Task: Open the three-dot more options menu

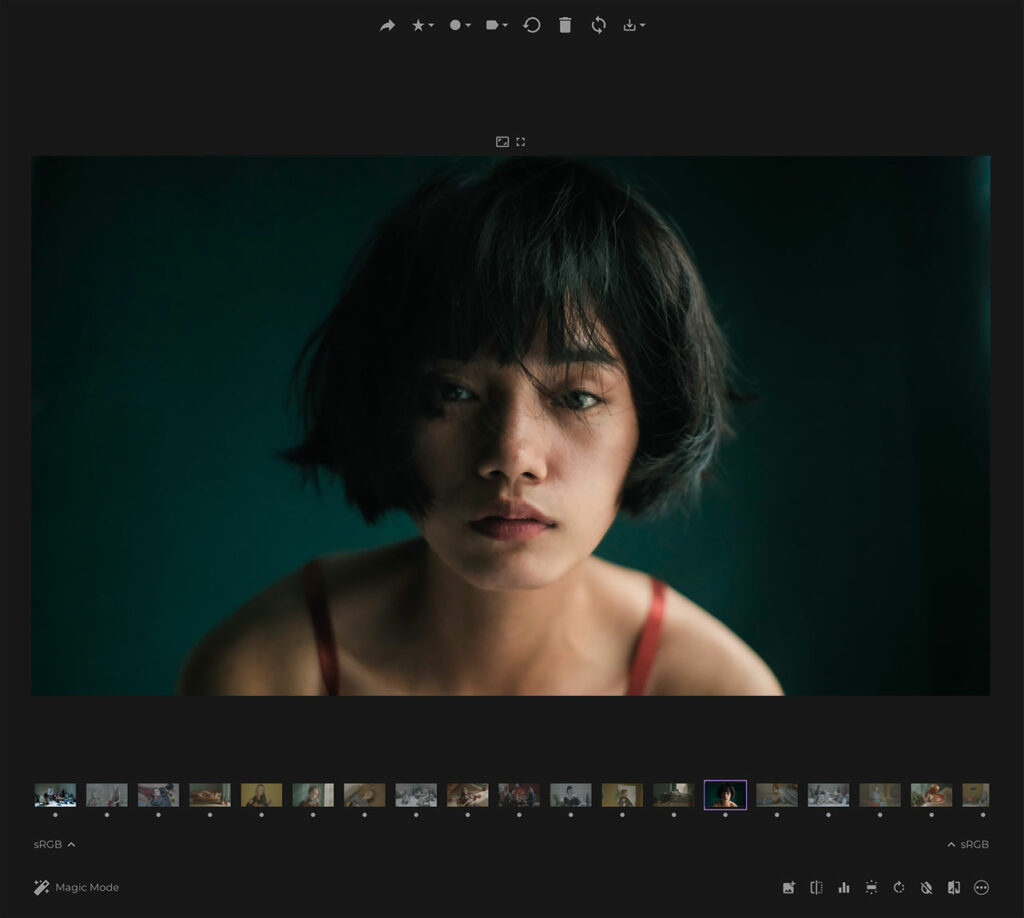Action: [x=981, y=887]
